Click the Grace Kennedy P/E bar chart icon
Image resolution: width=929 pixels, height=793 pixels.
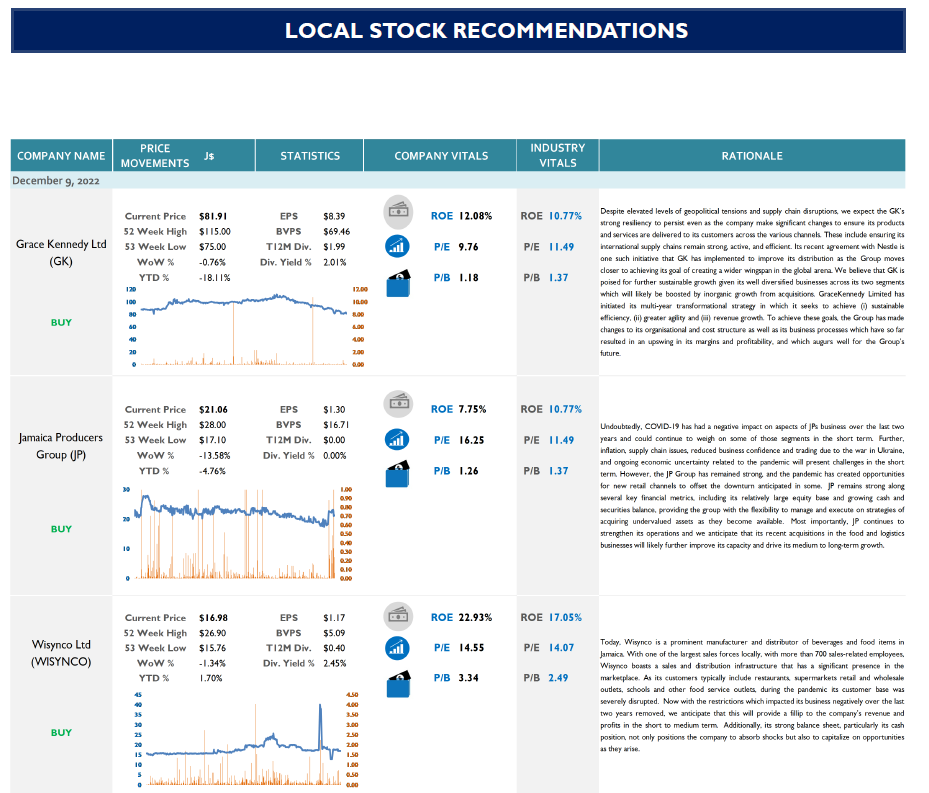pos(397,246)
